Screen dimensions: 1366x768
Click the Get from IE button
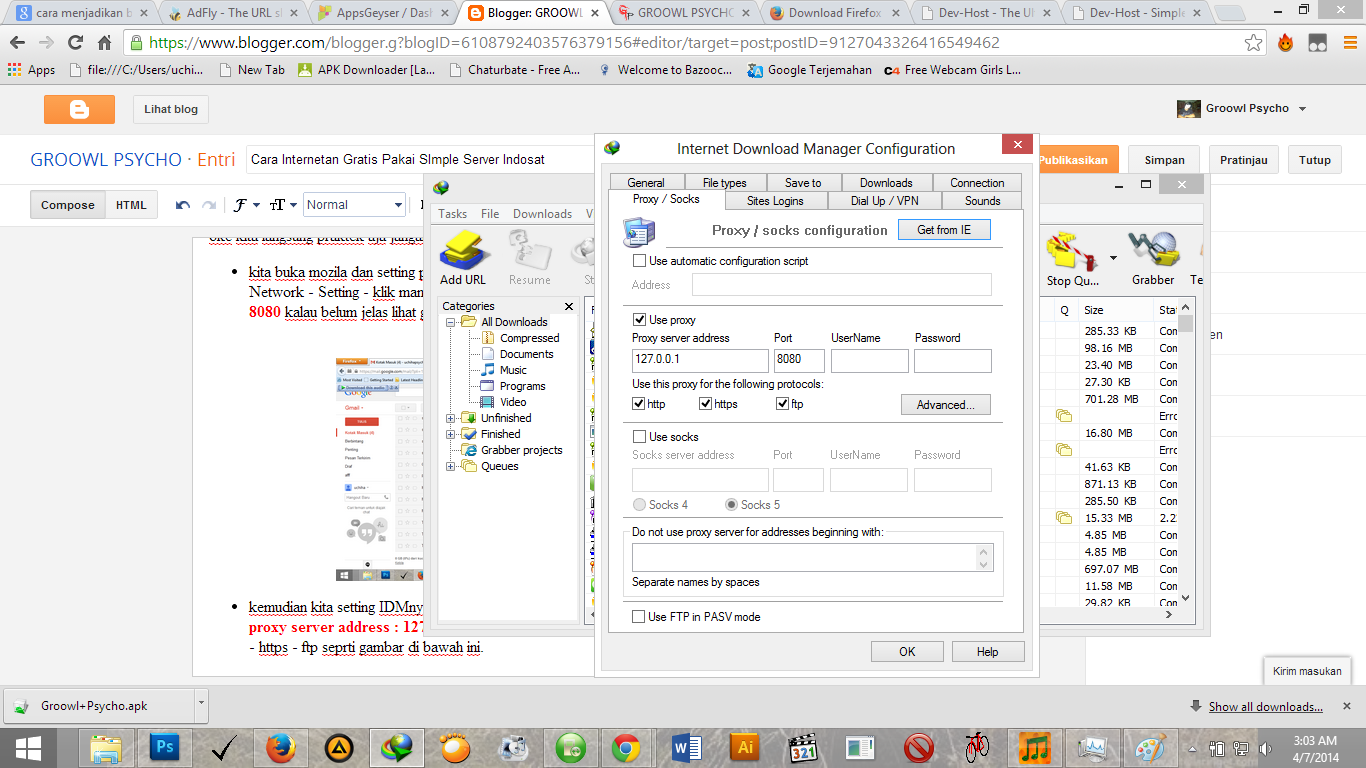click(x=944, y=230)
